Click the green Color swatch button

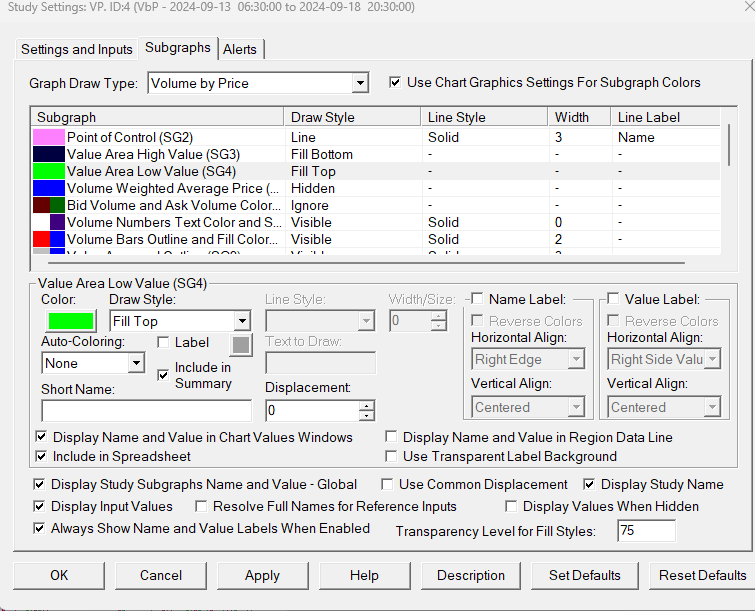(68, 321)
